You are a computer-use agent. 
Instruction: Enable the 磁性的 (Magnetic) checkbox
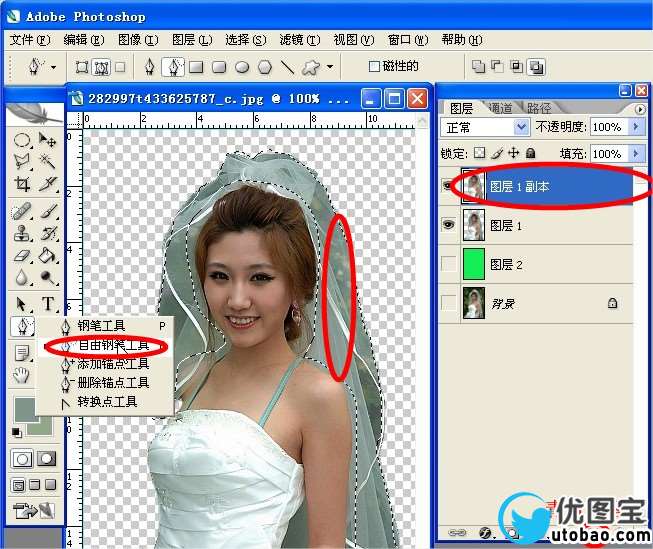click(375, 67)
